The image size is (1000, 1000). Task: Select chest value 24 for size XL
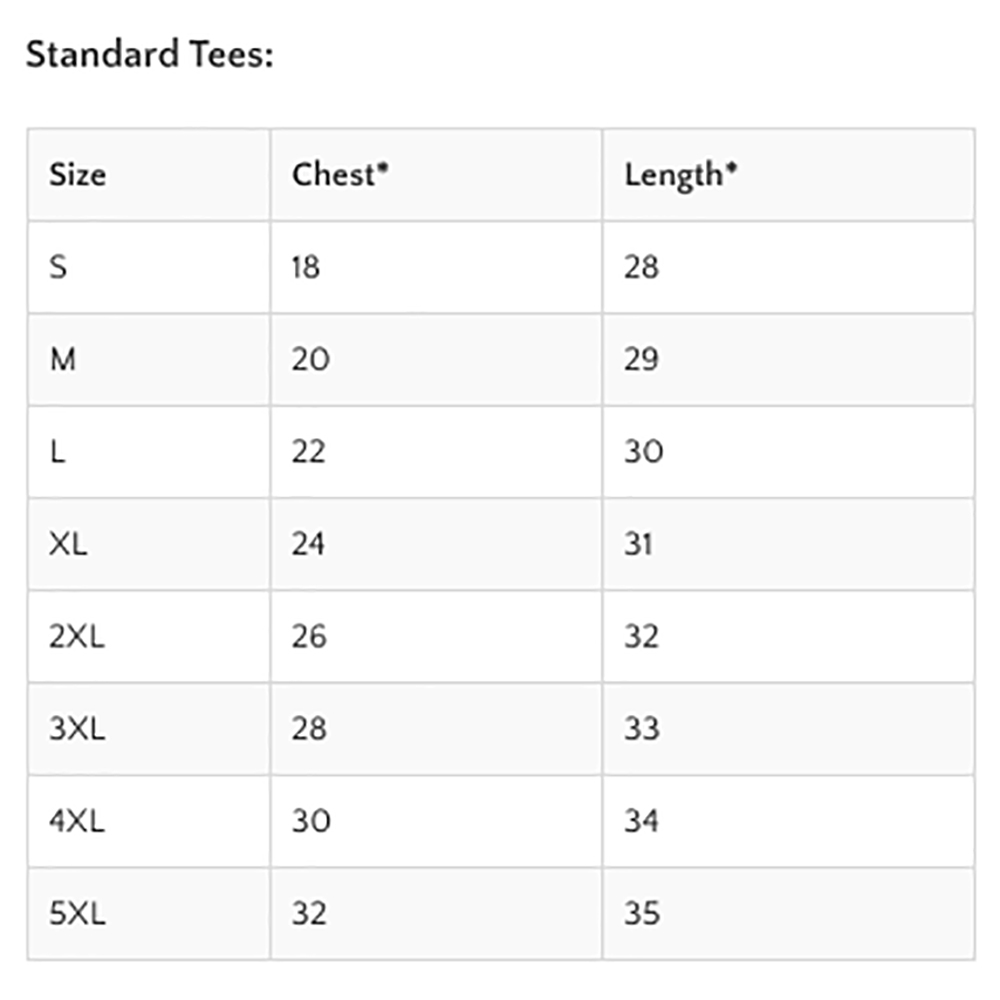(308, 544)
